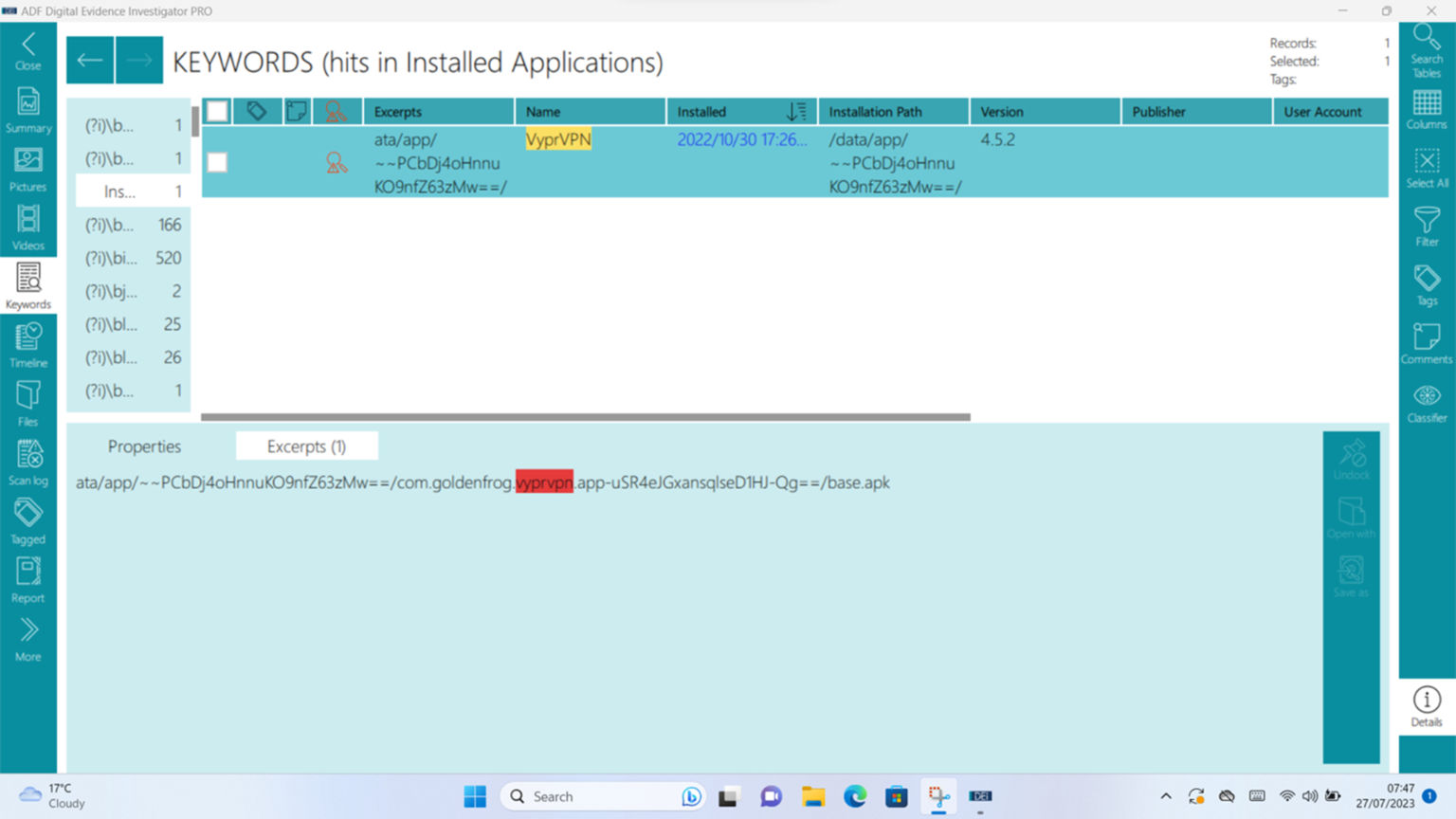Open the Filter tool
This screenshot has width=1456, height=819.
pyautogui.click(x=1427, y=227)
